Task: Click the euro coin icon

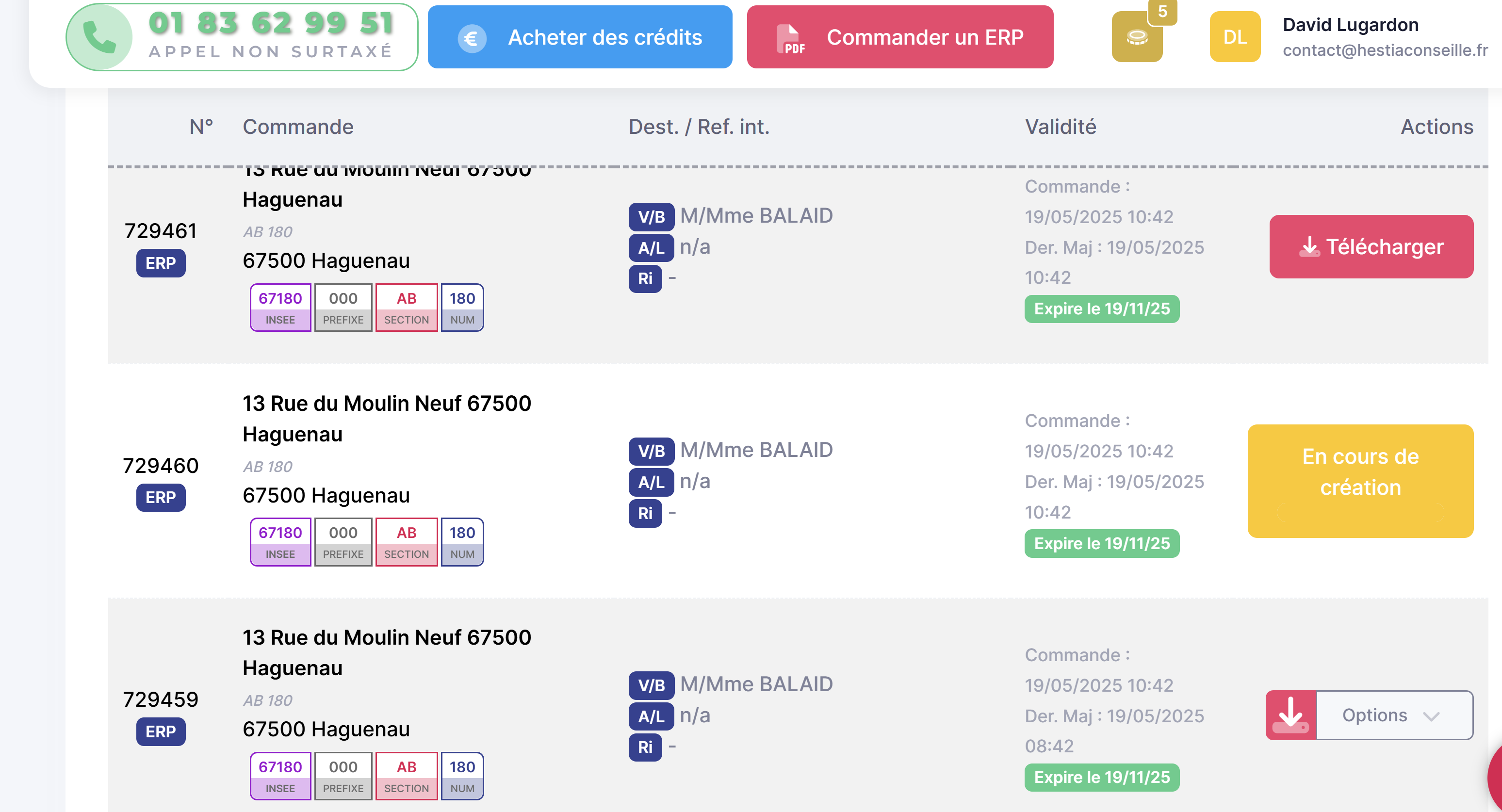Action: (x=471, y=38)
